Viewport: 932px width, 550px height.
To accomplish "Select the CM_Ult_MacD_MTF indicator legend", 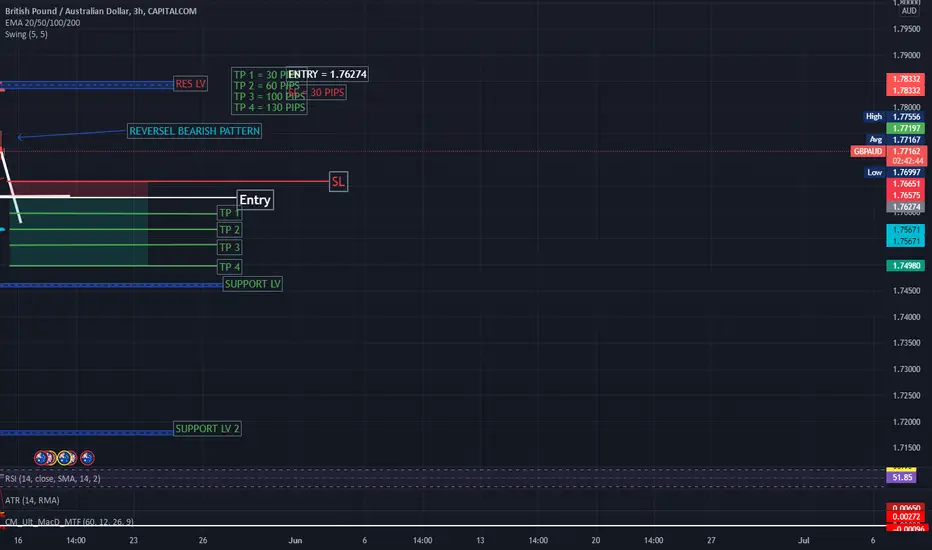I will point(69,521).
